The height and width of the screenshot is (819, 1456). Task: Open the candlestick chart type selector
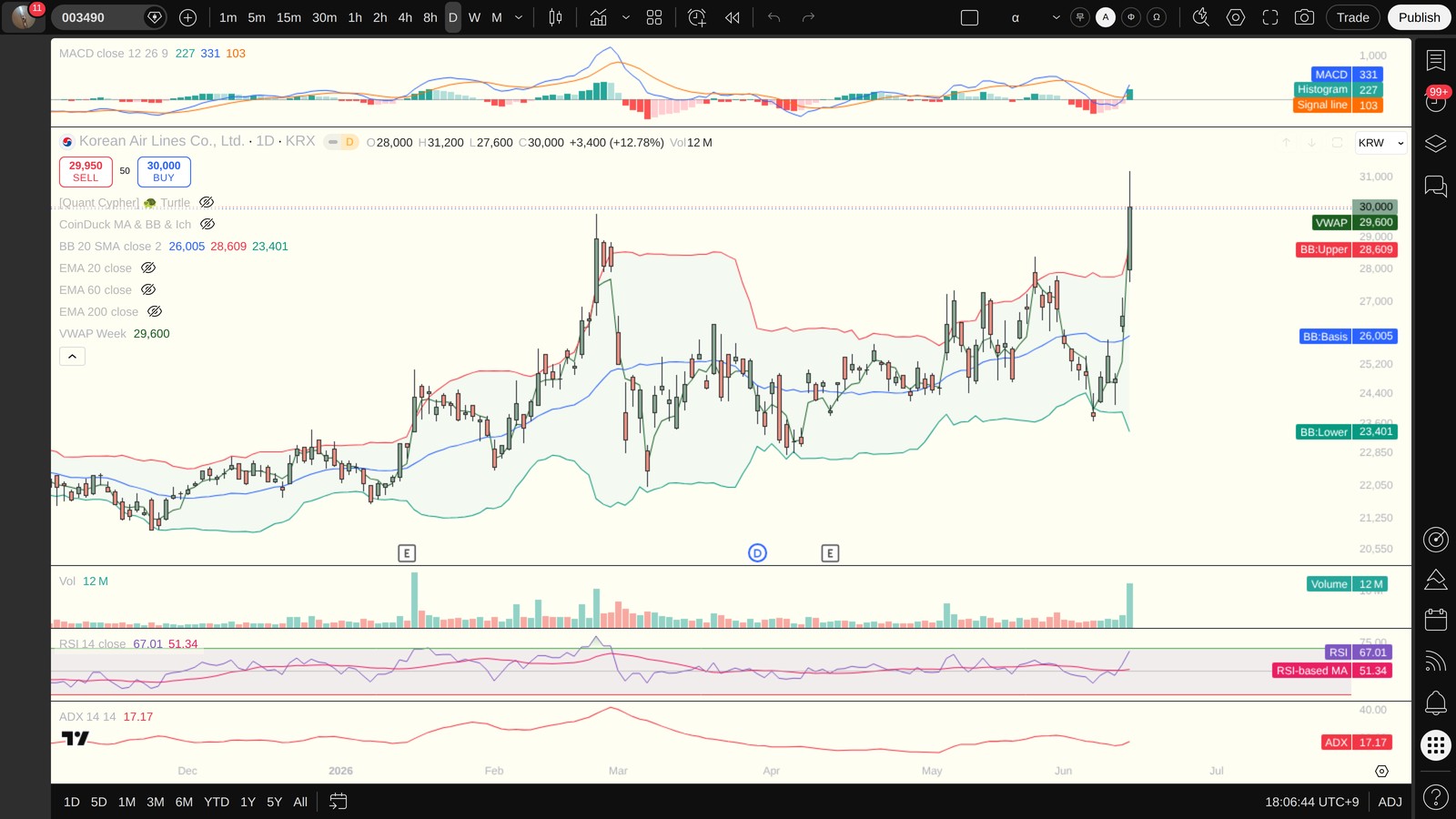pos(555,17)
